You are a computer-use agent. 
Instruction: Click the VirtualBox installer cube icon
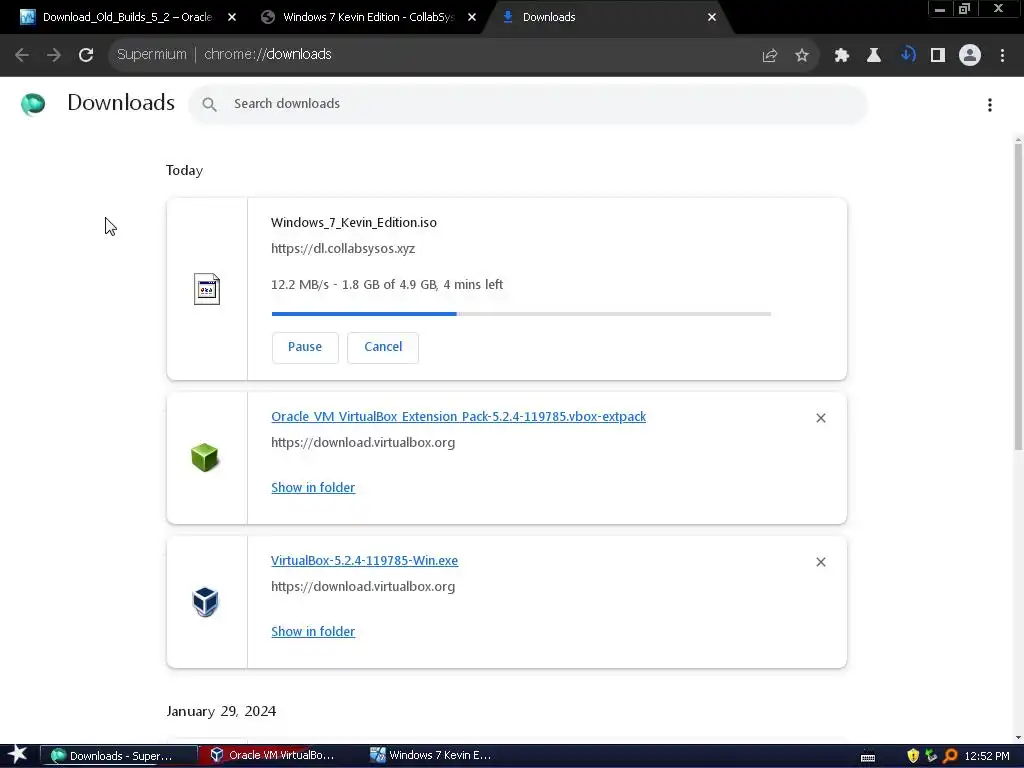pyautogui.click(x=205, y=601)
